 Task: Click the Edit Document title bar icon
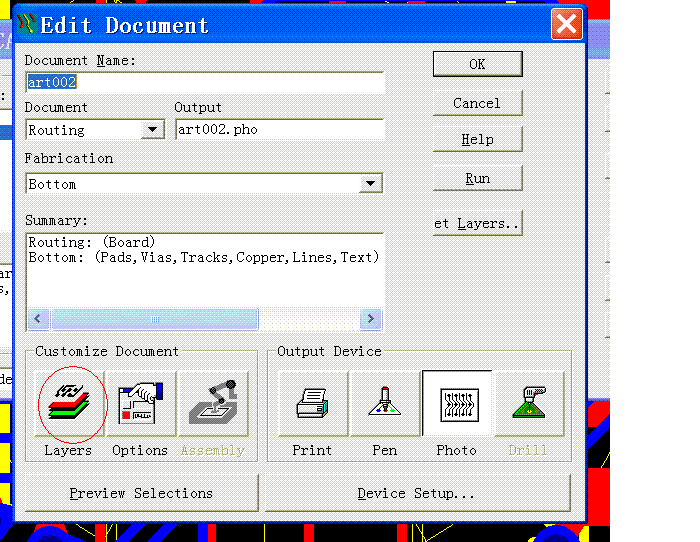26,24
